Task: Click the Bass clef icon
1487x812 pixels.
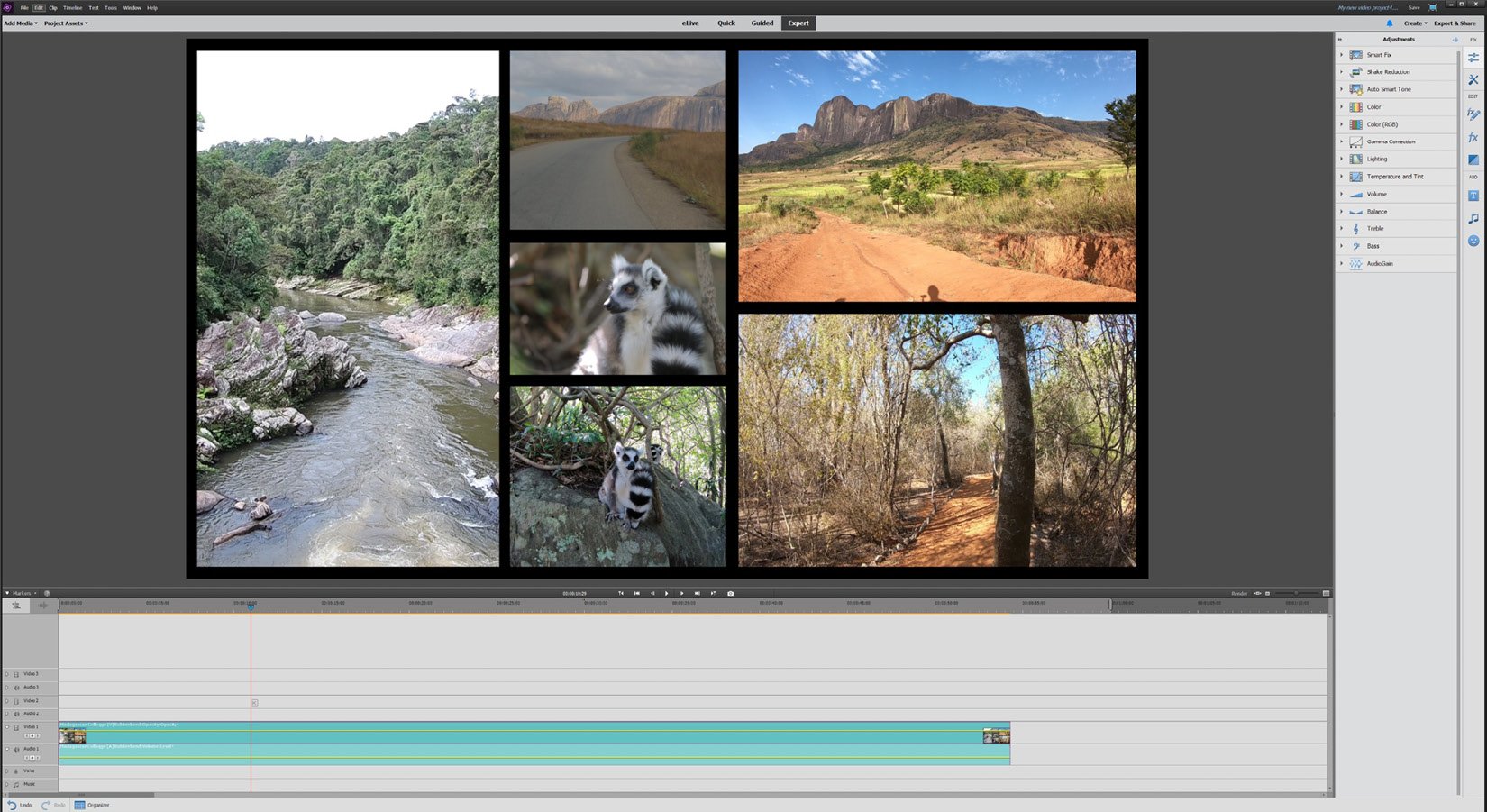Action: (x=1355, y=246)
